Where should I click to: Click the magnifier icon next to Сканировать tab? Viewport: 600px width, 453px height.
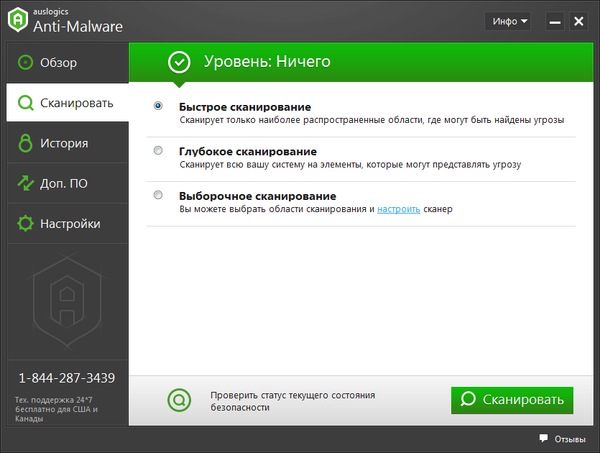click(x=22, y=103)
